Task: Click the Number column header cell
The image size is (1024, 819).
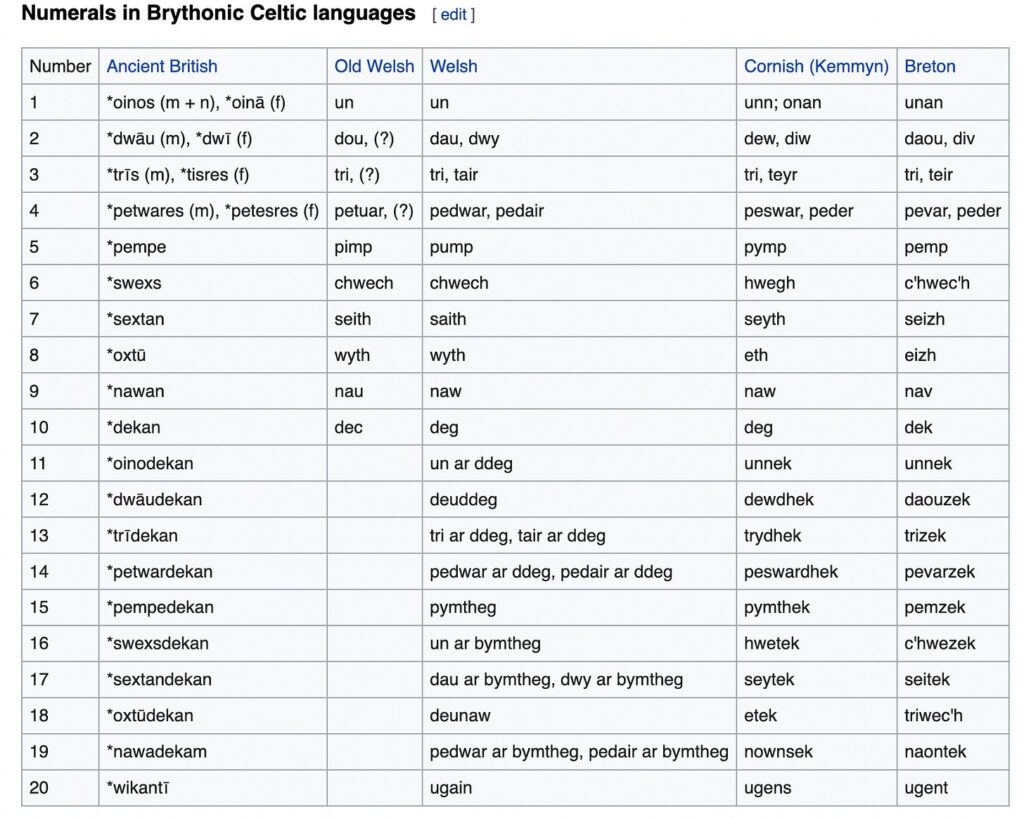Action: 60,66
